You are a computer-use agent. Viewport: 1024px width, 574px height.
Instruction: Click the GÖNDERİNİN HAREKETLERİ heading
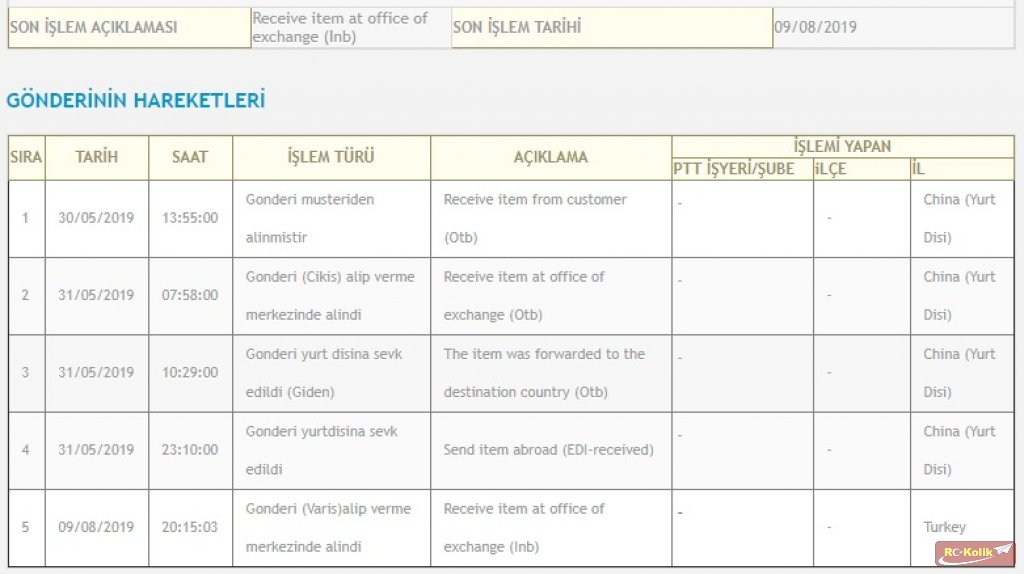[136, 100]
